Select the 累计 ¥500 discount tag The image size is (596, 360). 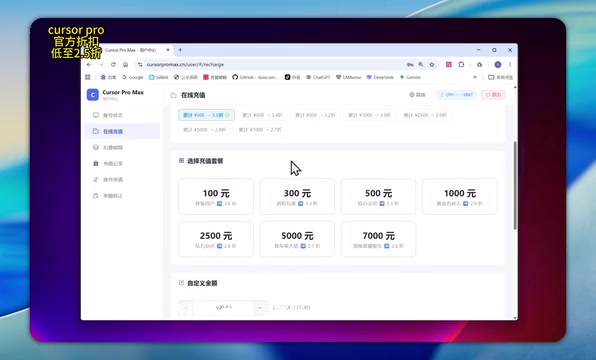pyautogui.click(x=315, y=115)
